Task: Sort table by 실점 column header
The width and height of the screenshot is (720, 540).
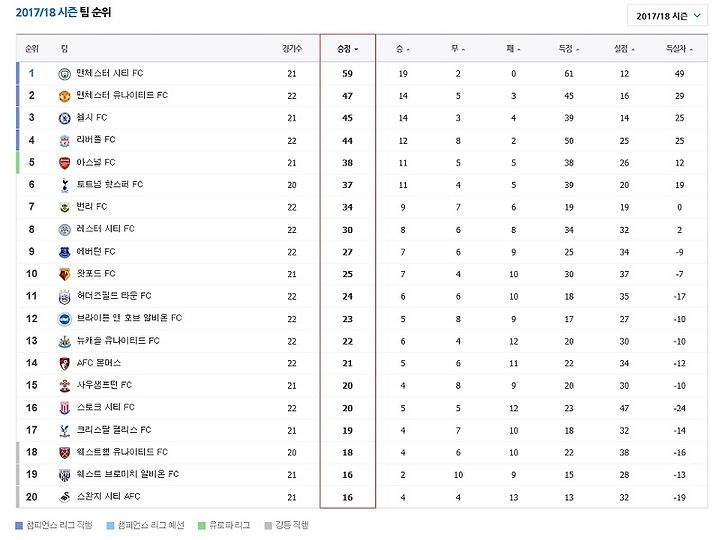Action: pyautogui.click(x=624, y=49)
